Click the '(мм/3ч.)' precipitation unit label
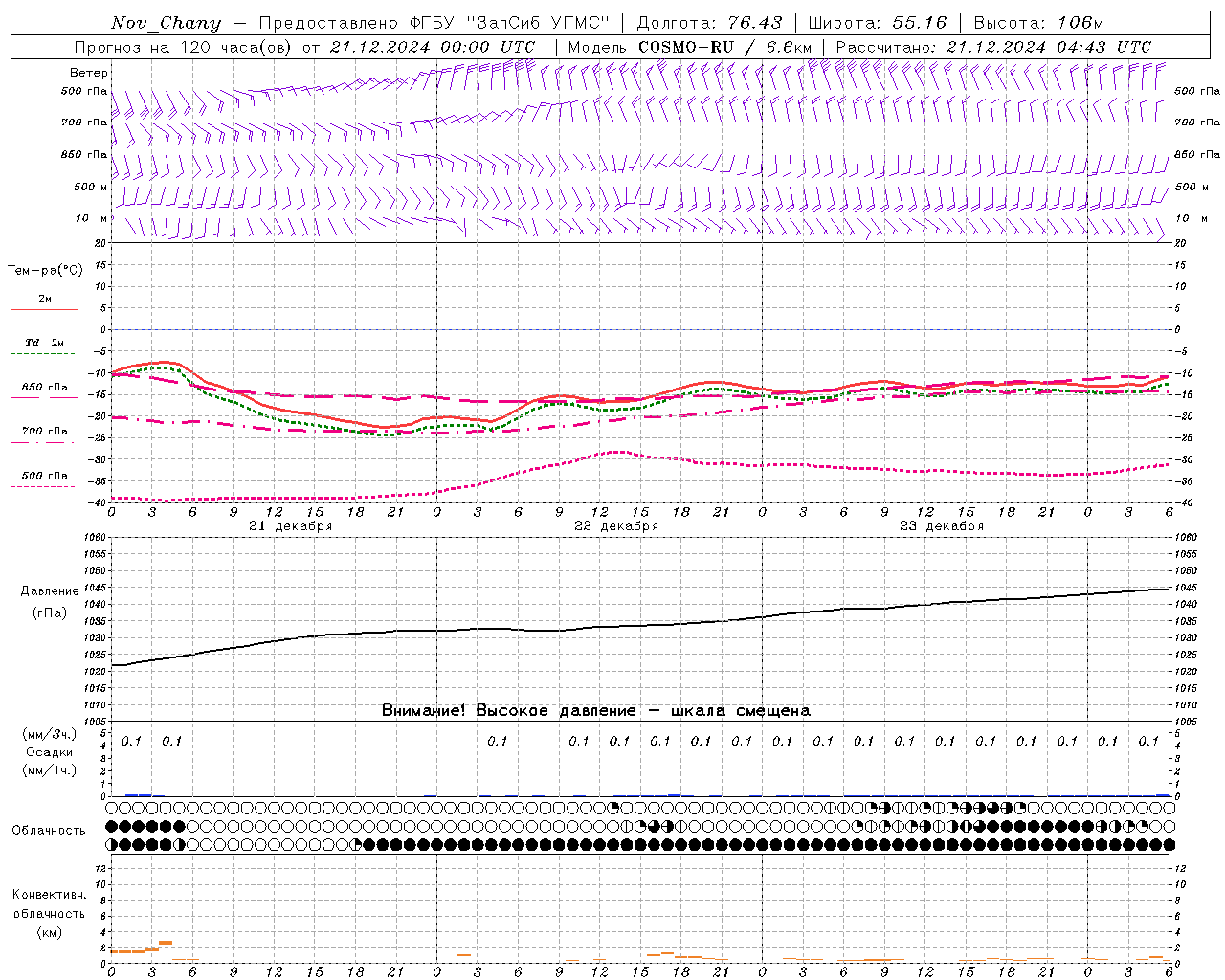The image size is (1225, 980). pos(50,734)
